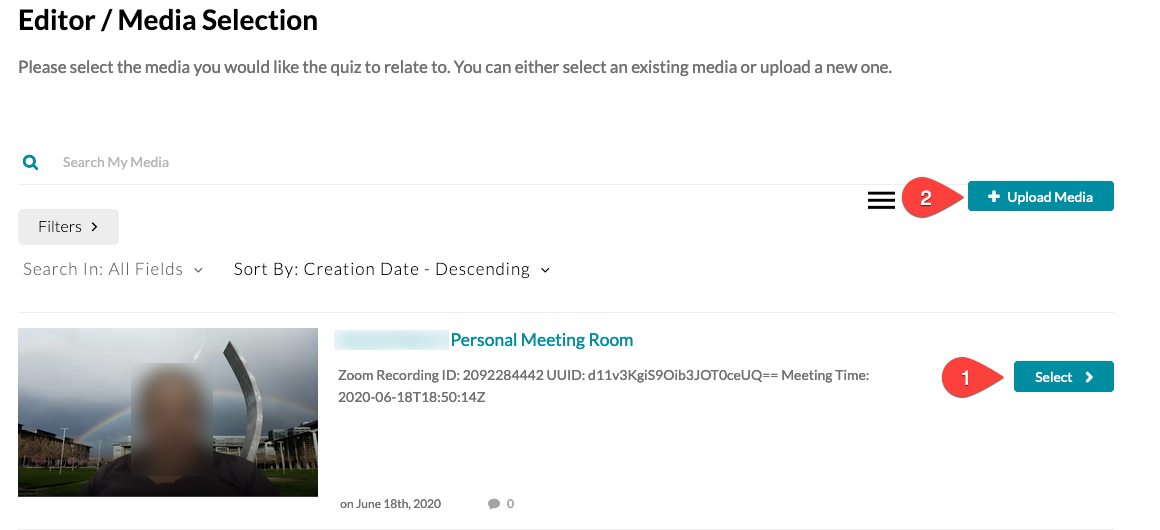Click the chevron on the Filters button
The width and height of the screenshot is (1160, 530).
pyautogui.click(x=95, y=227)
